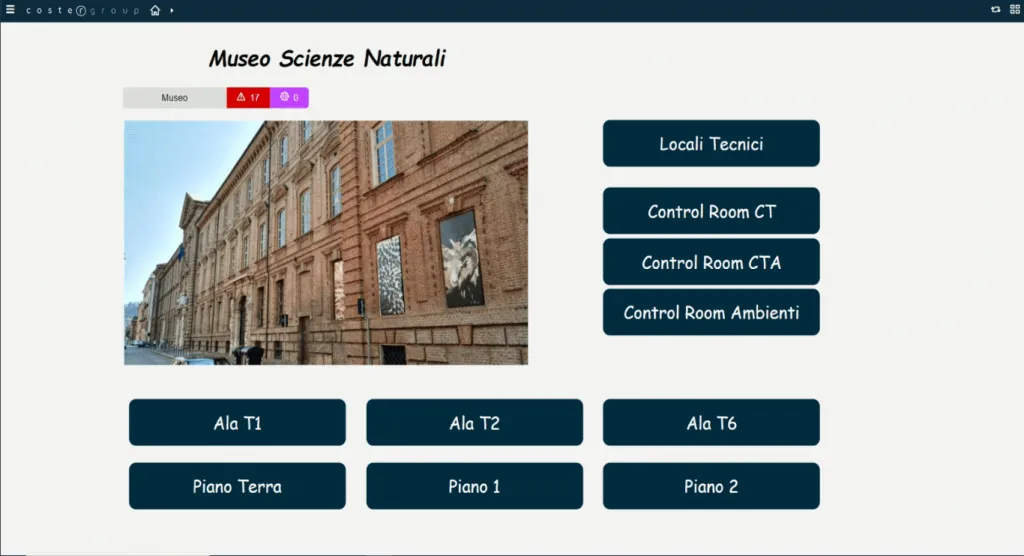This screenshot has width=1024, height=556.
Task: Open the Piano 2 floor view
Action: (x=711, y=486)
